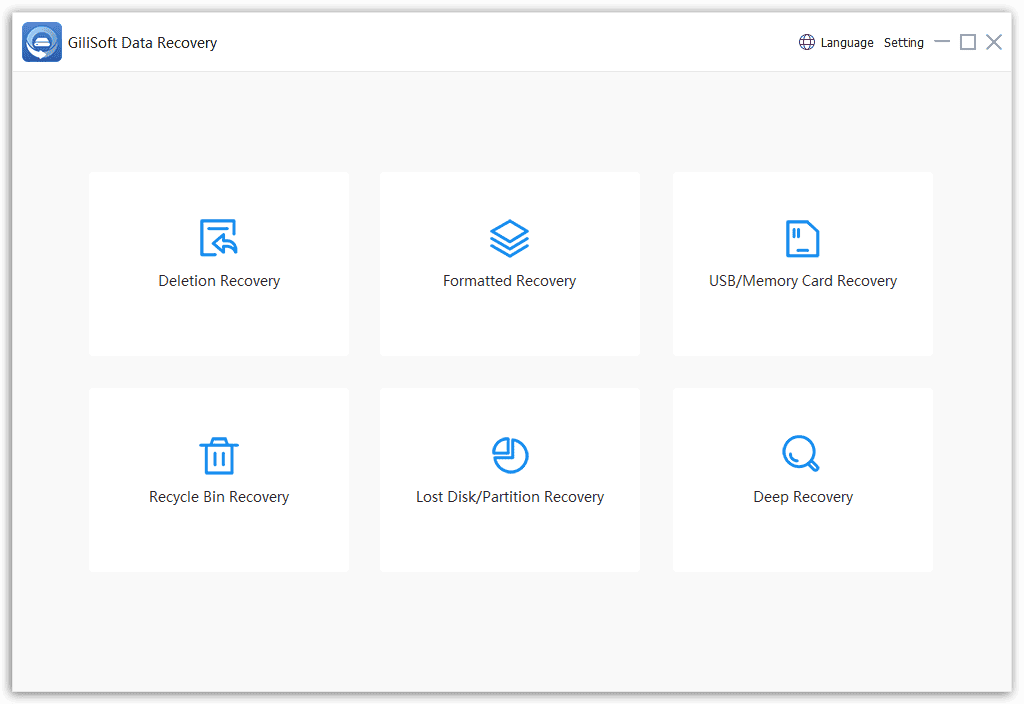Screen dimensions: 1024x704
Task: Click the USB/Memory Card Recovery card icon
Action: coord(803,238)
